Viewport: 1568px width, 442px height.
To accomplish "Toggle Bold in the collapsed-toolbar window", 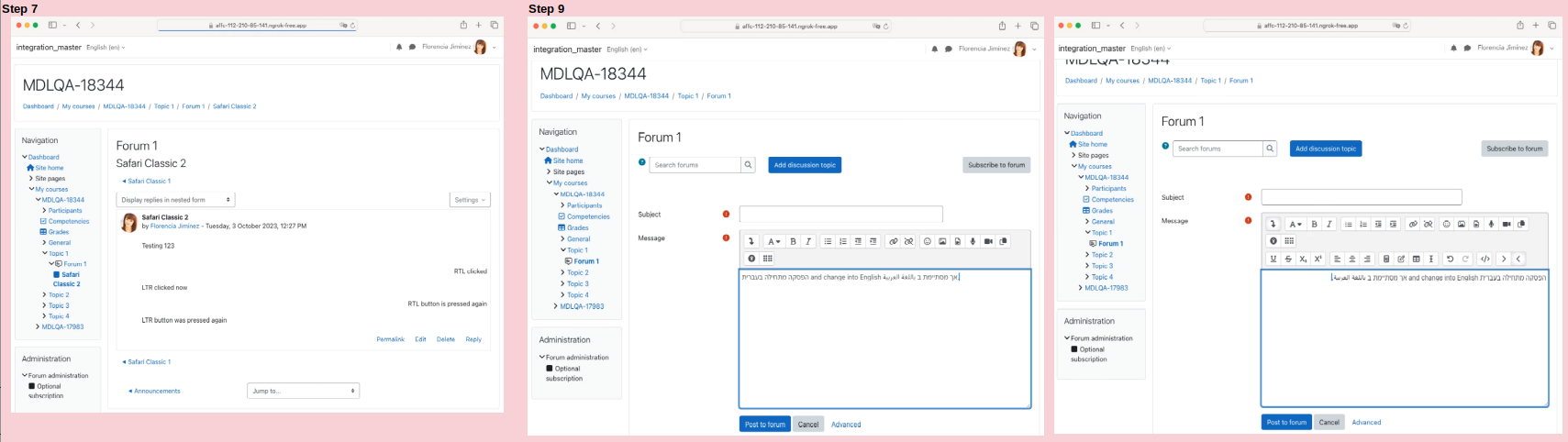I will click(x=793, y=241).
